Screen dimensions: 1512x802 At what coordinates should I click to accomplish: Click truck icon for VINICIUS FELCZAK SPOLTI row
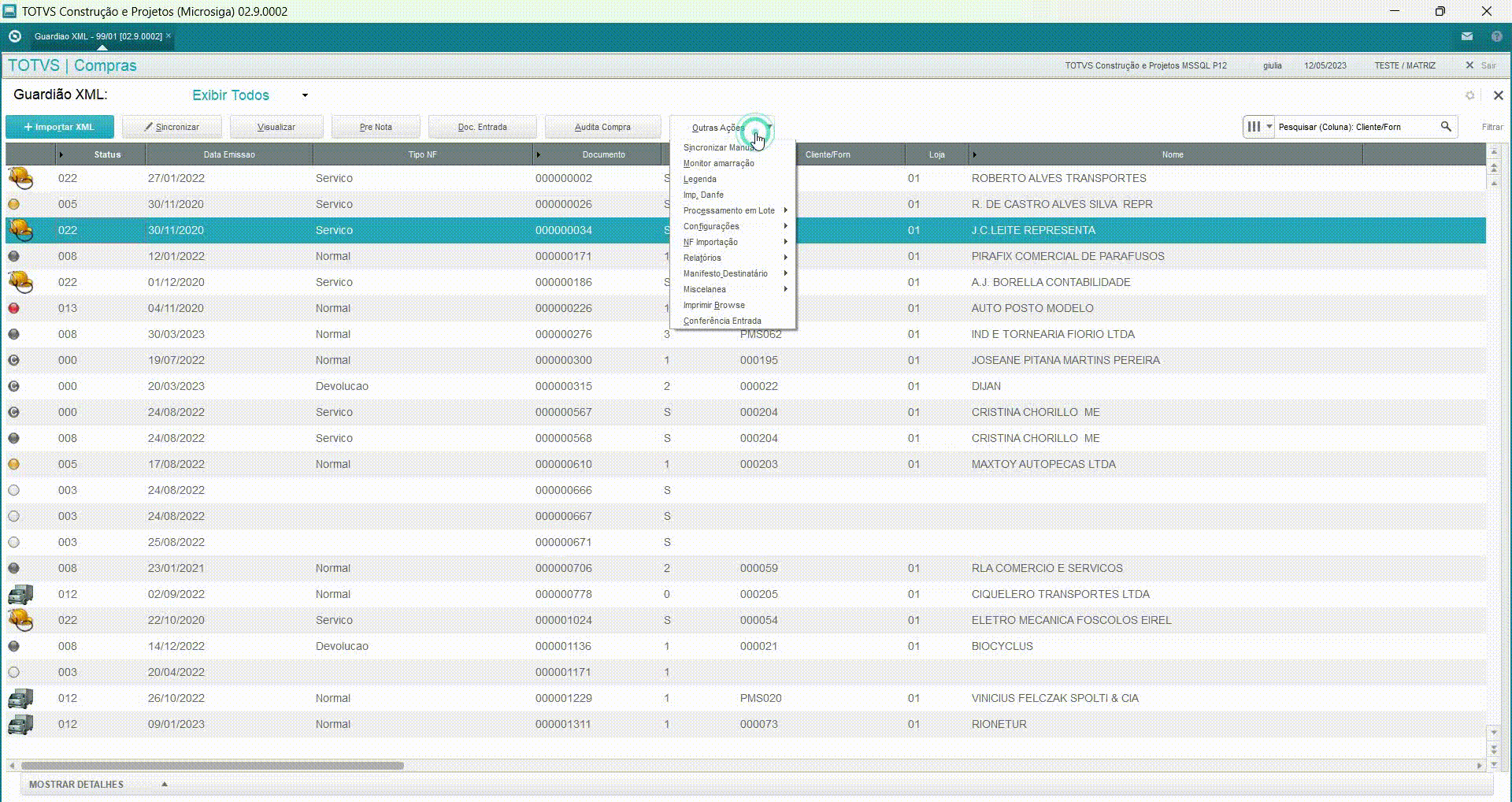click(x=20, y=698)
